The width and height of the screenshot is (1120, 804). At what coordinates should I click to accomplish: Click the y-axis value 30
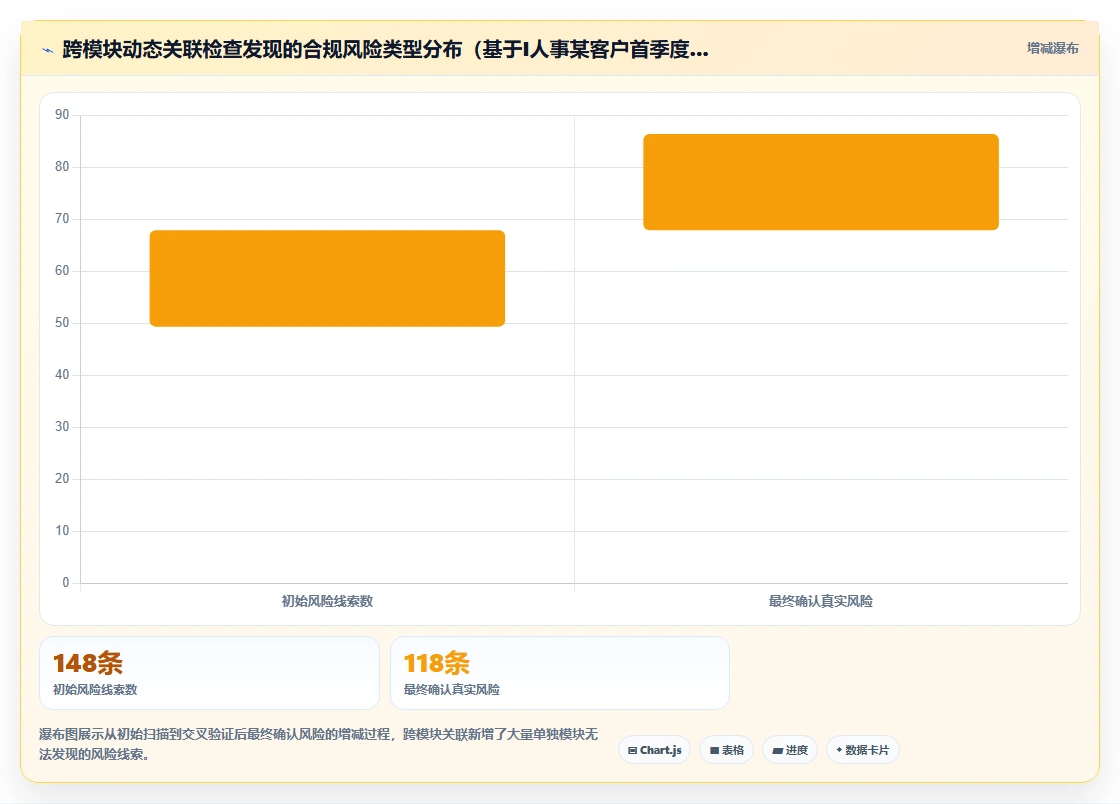pyautogui.click(x=62, y=426)
